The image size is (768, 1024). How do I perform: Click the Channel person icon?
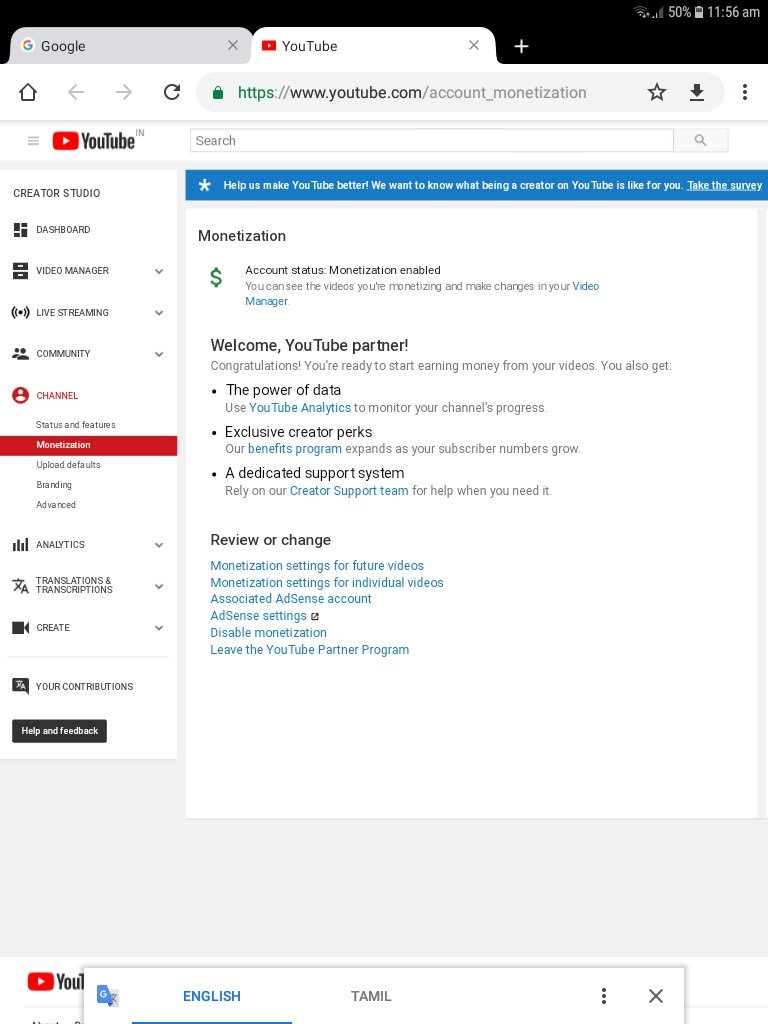[20, 395]
